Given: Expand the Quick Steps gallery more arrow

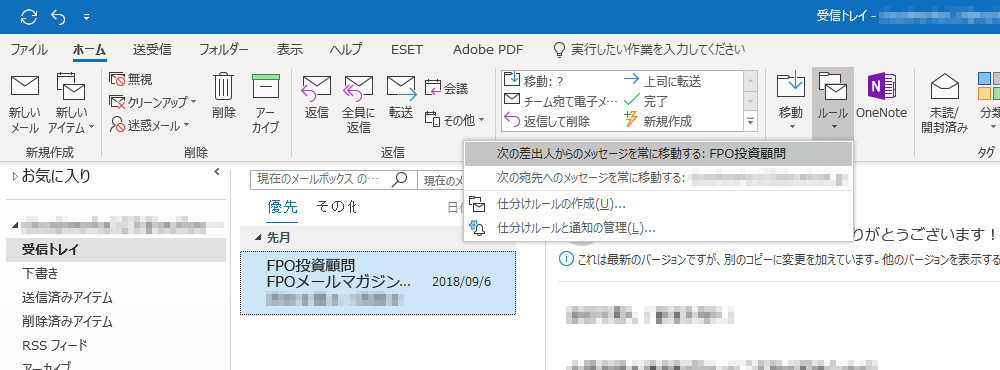Looking at the screenshot, I should (x=751, y=121).
